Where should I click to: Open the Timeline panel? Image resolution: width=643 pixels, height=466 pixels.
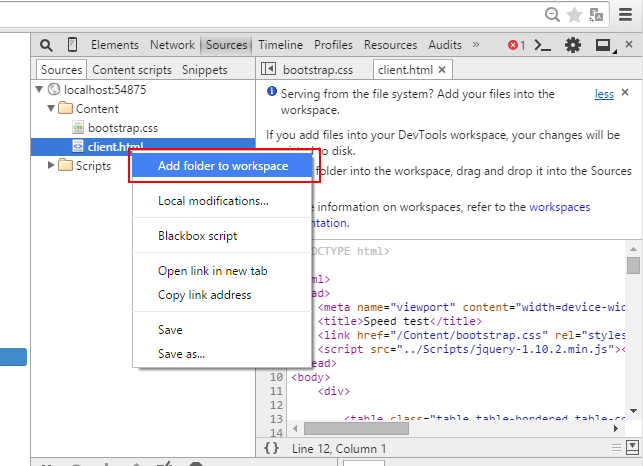click(280, 45)
